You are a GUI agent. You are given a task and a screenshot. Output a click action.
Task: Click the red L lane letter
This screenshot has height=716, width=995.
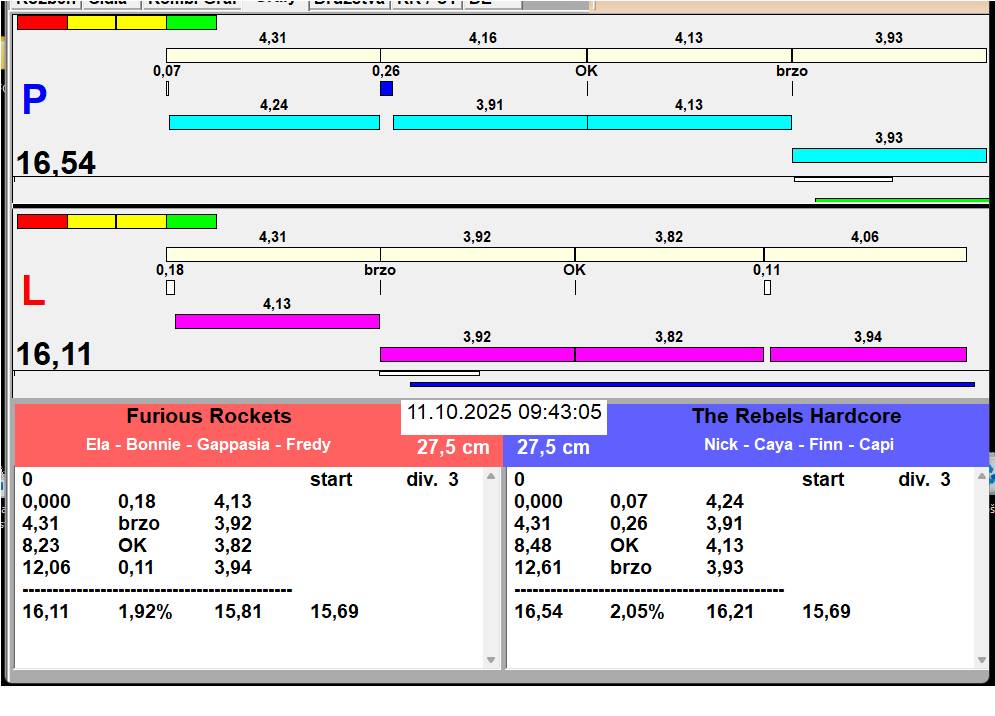point(32,292)
